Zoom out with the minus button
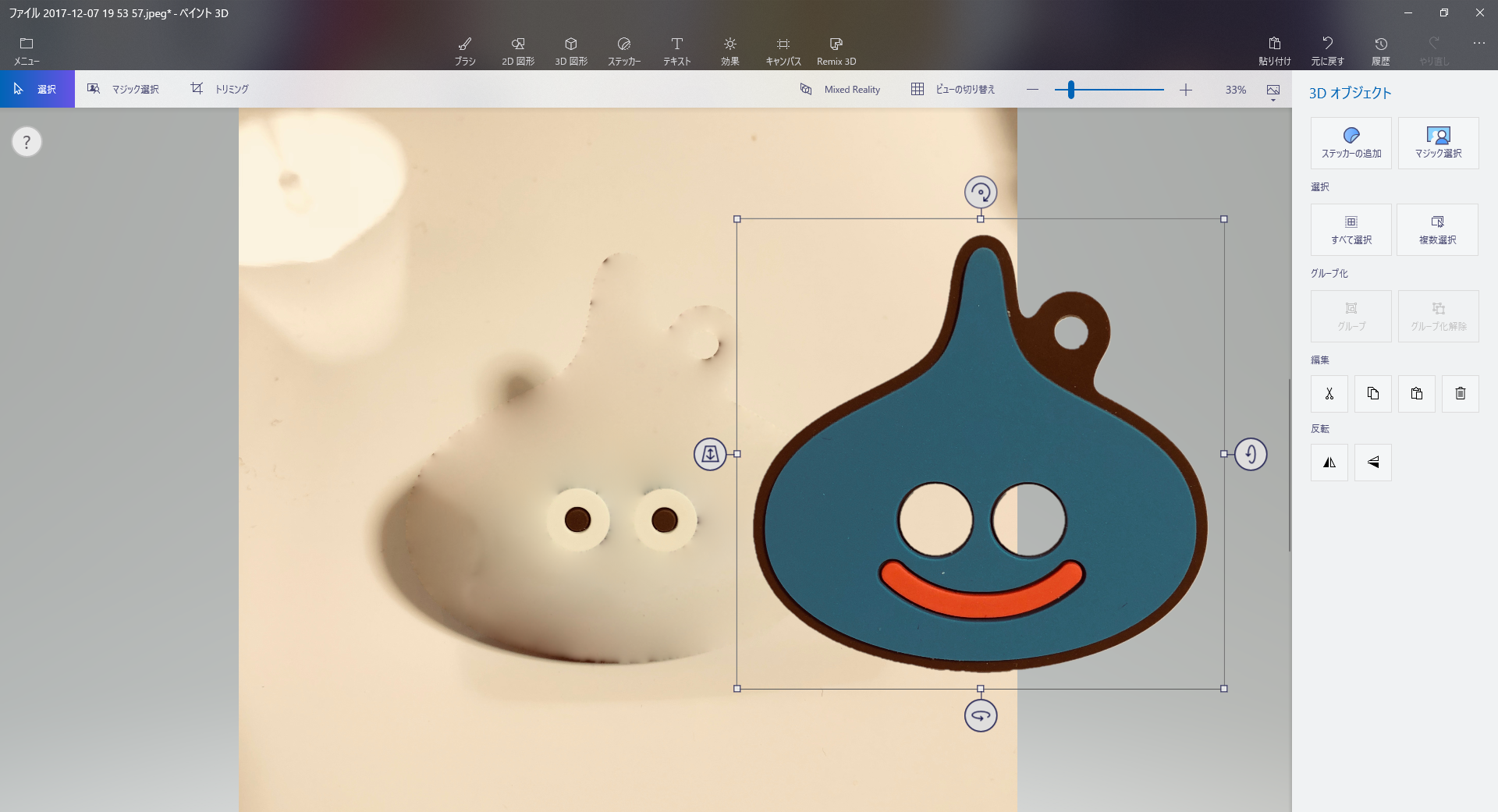Viewport: 1498px width, 812px height. 1032,90
